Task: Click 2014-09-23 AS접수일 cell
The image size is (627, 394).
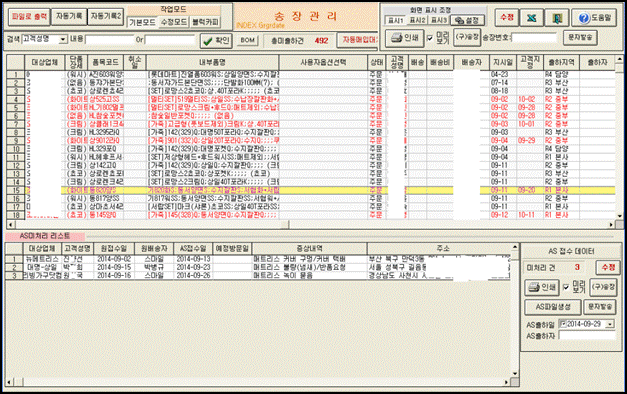Action: pos(193,267)
